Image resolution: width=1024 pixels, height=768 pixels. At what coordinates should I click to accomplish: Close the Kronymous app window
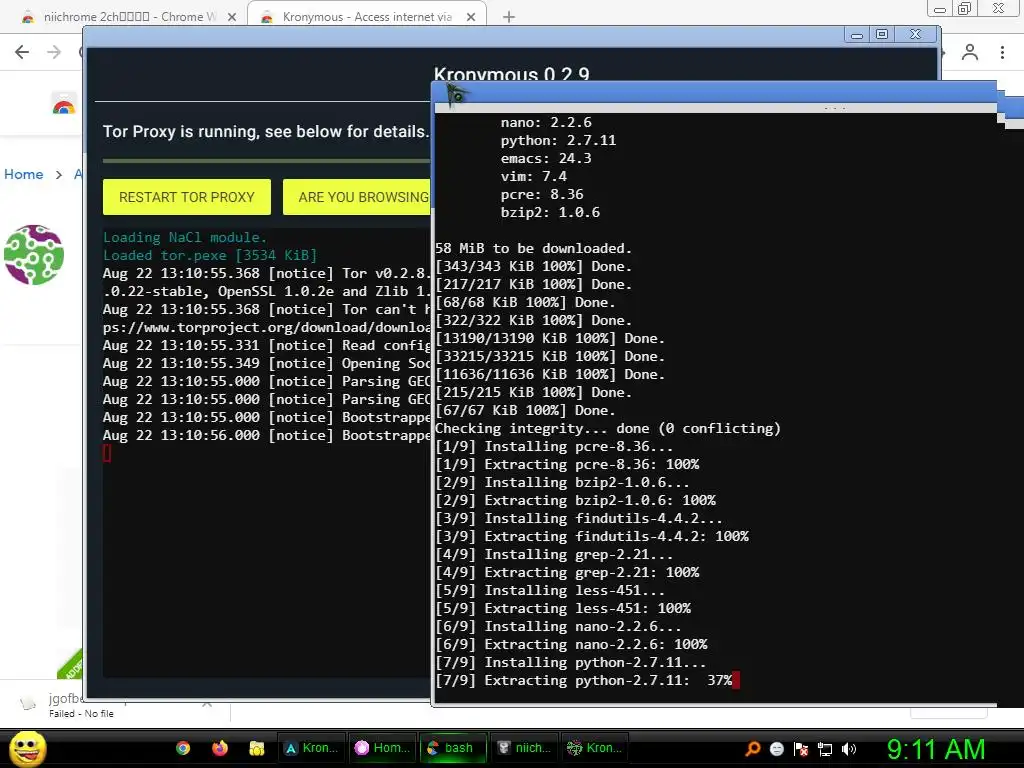point(916,35)
